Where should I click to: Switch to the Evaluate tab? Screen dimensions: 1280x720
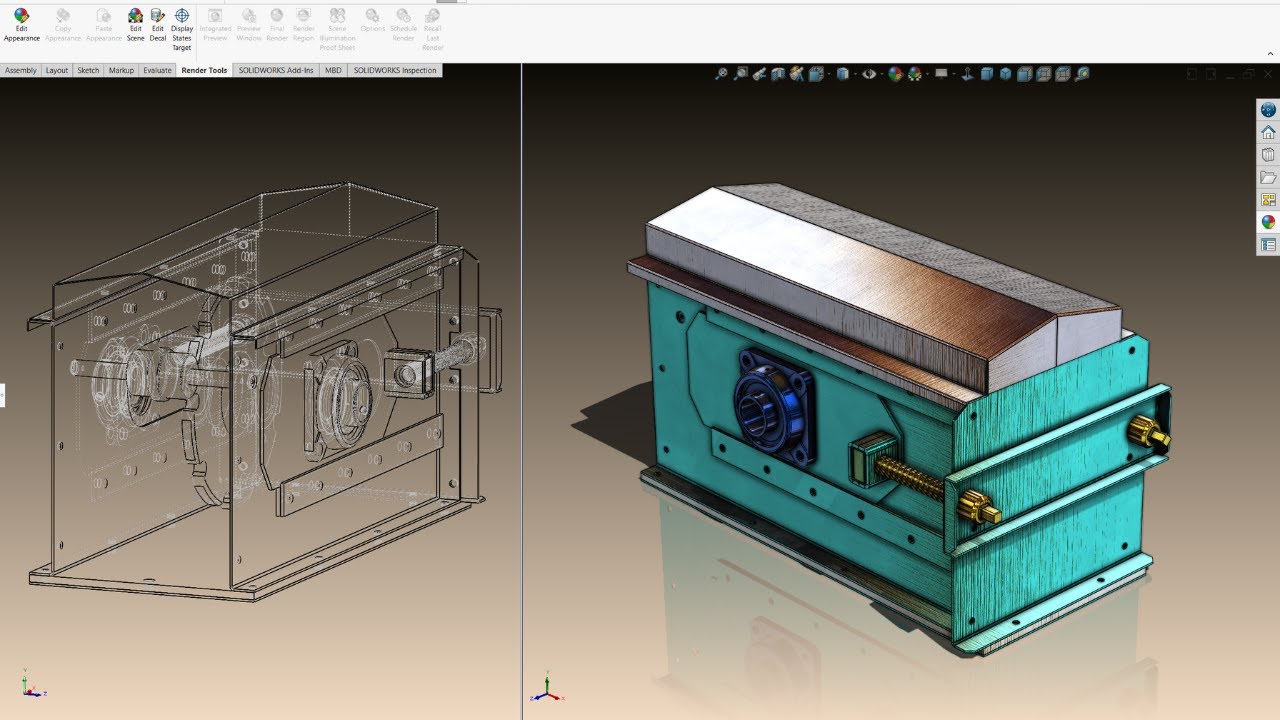coord(157,71)
